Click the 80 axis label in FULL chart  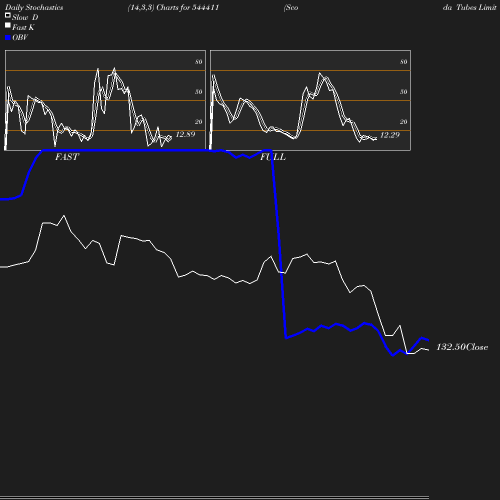coord(404,62)
